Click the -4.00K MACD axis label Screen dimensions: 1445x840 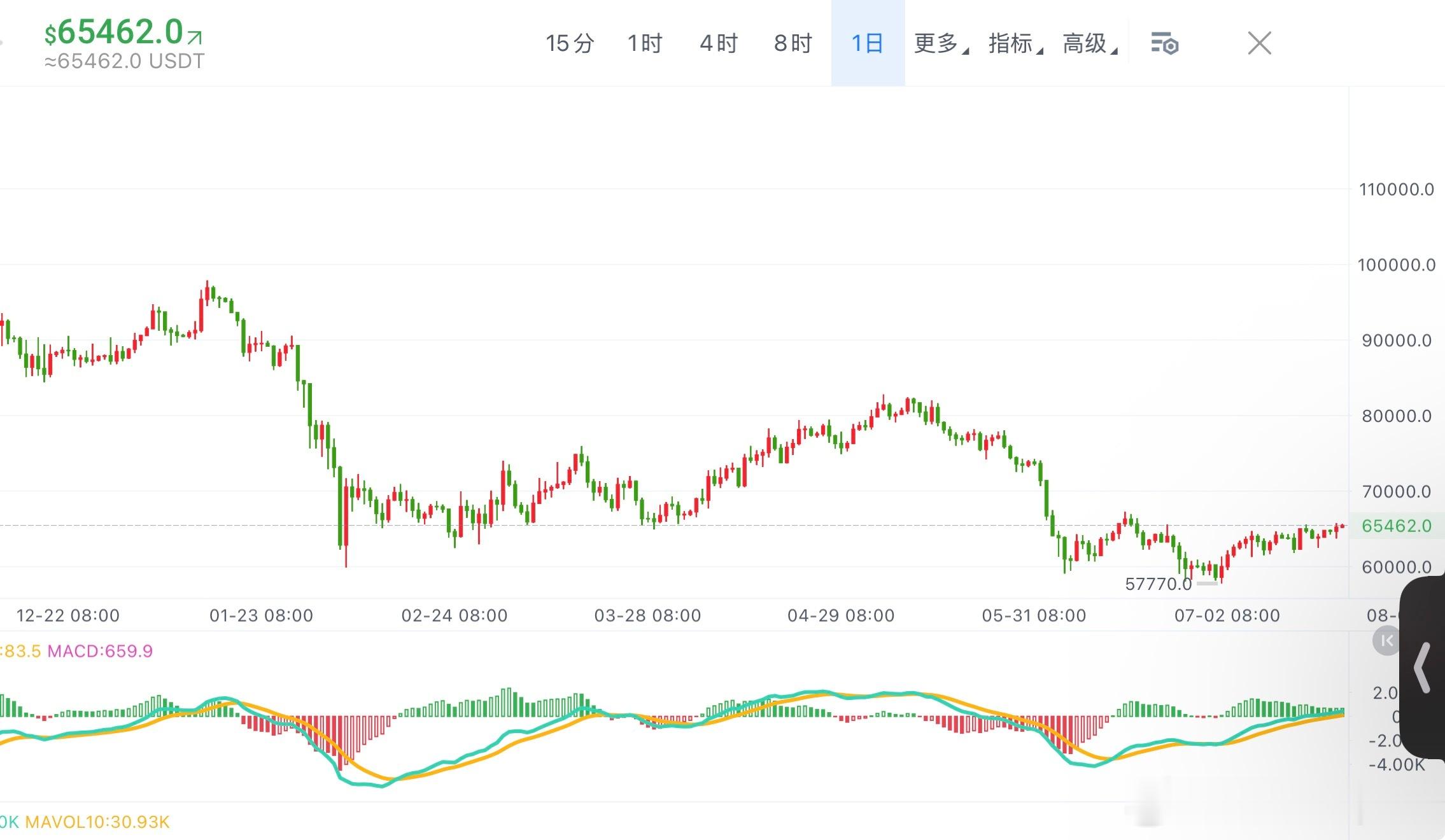1397,764
